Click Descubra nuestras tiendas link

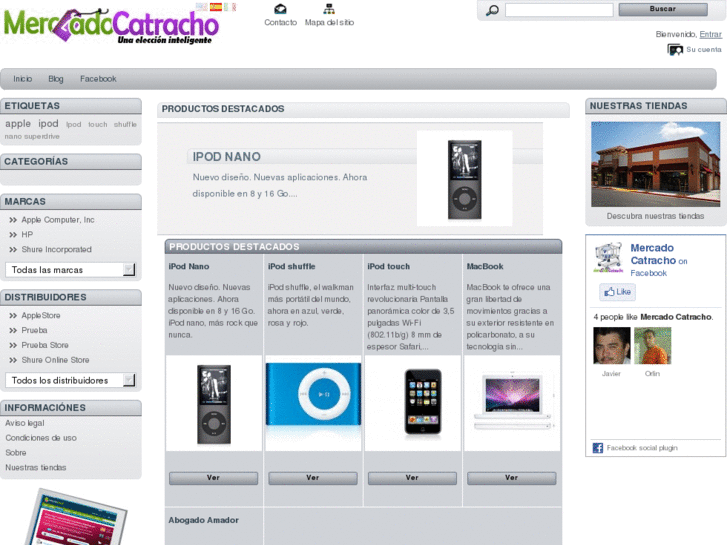[655, 216]
